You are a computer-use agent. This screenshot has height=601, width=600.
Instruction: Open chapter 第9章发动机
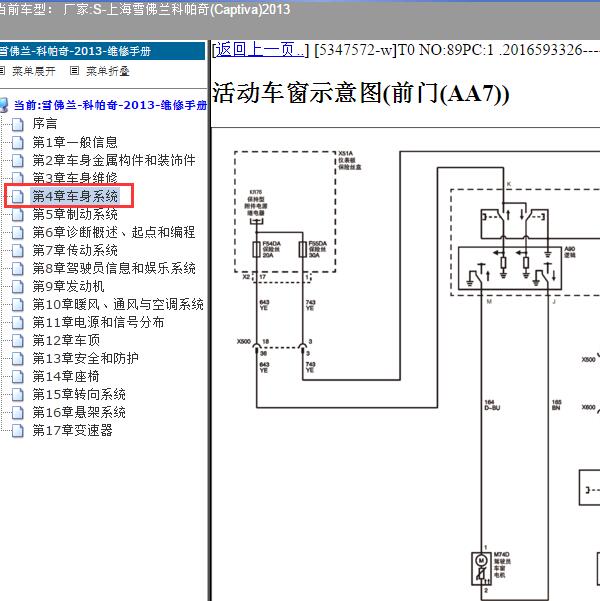click(68, 286)
